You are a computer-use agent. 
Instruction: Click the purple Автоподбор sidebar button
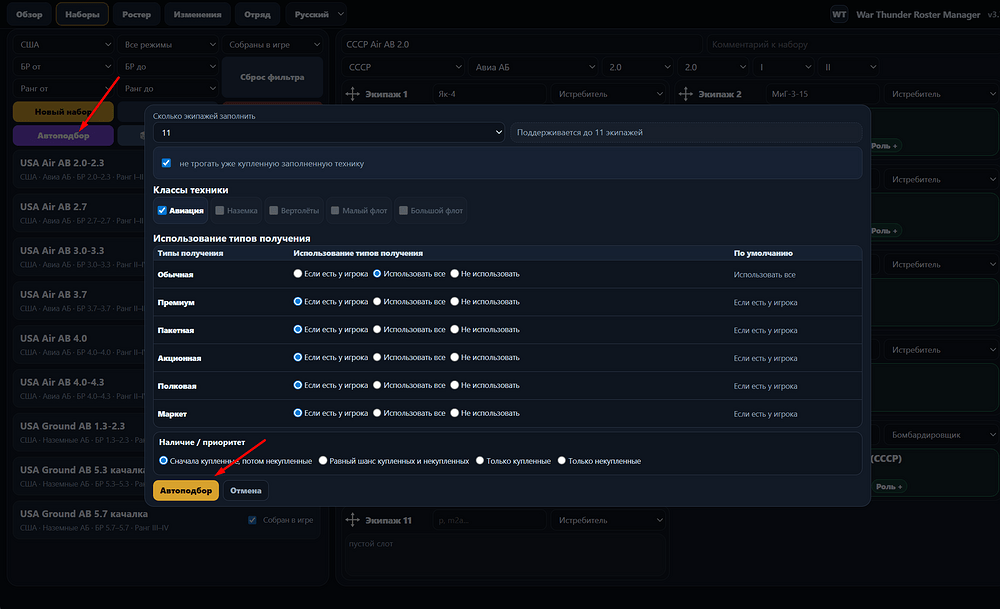pyautogui.click(x=63, y=135)
